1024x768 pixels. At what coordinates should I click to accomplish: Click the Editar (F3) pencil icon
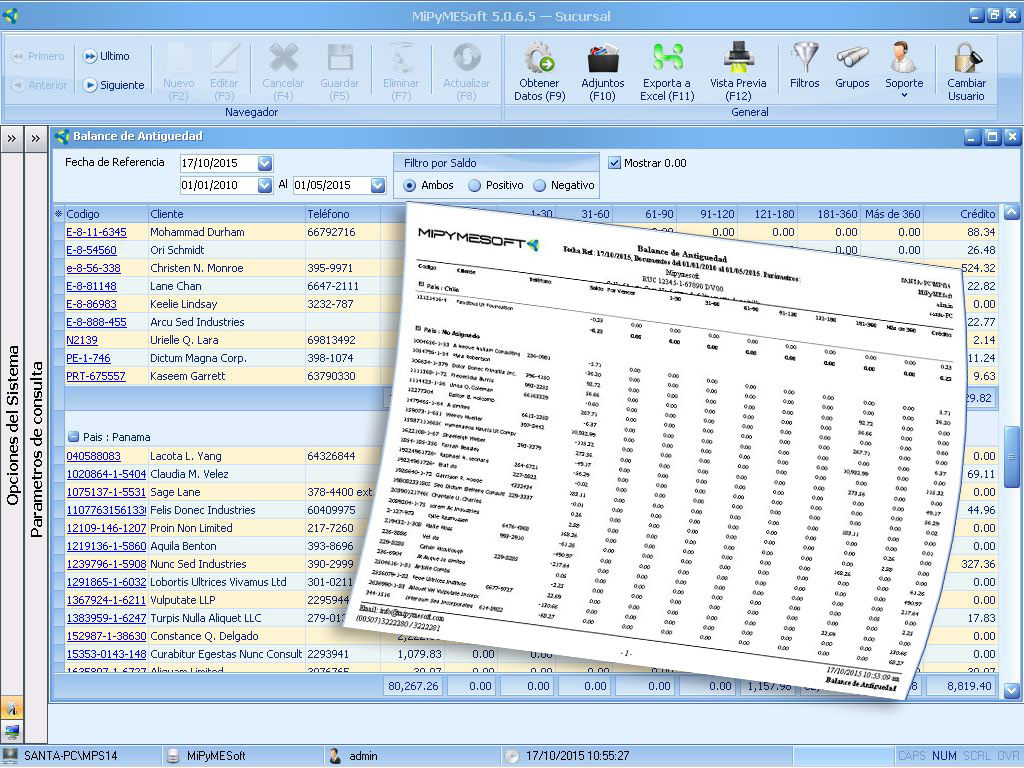click(x=224, y=59)
